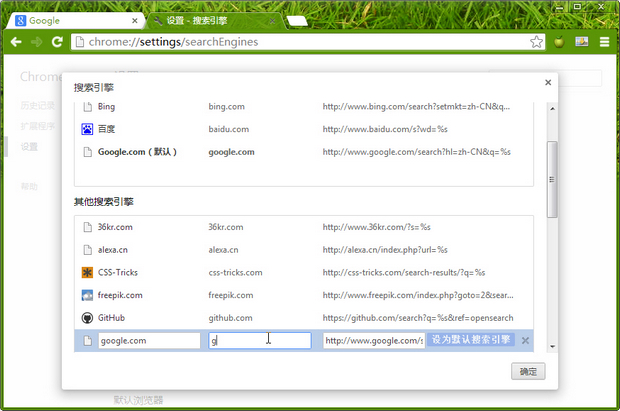Click 确定 to confirm
620x411 pixels.
point(528,371)
